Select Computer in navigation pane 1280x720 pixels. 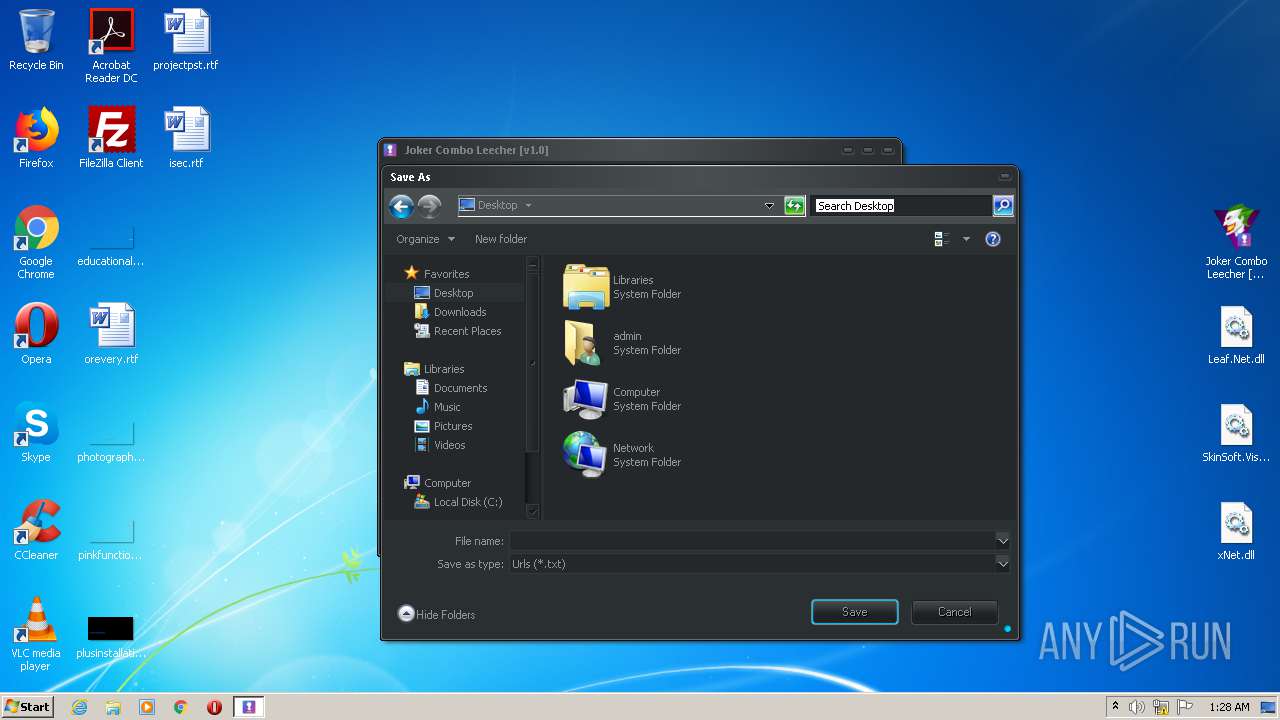[x=437, y=483]
